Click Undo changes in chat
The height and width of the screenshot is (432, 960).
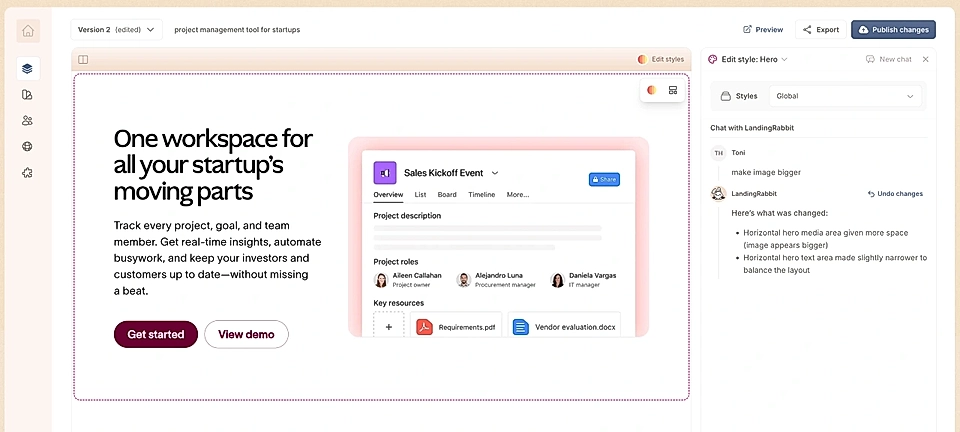[x=895, y=193]
